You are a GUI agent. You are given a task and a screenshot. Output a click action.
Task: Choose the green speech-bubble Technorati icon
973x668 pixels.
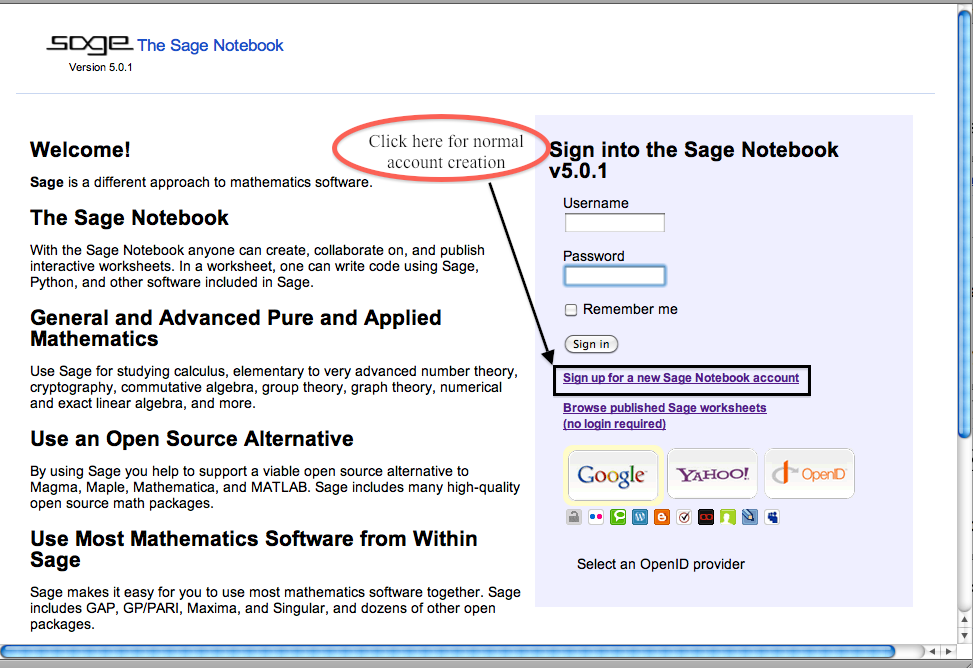(x=618, y=518)
